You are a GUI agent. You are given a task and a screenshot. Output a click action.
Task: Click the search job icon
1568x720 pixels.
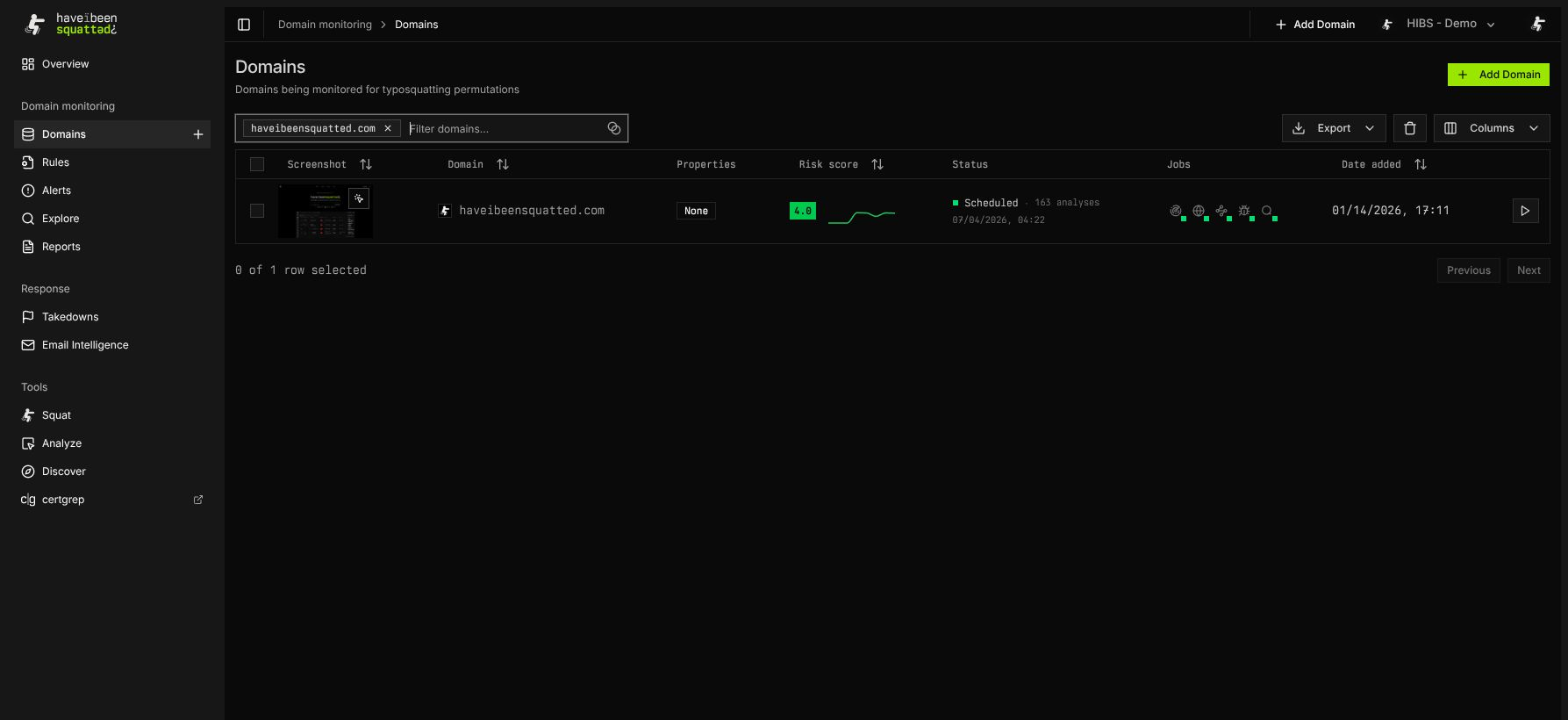1267,211
